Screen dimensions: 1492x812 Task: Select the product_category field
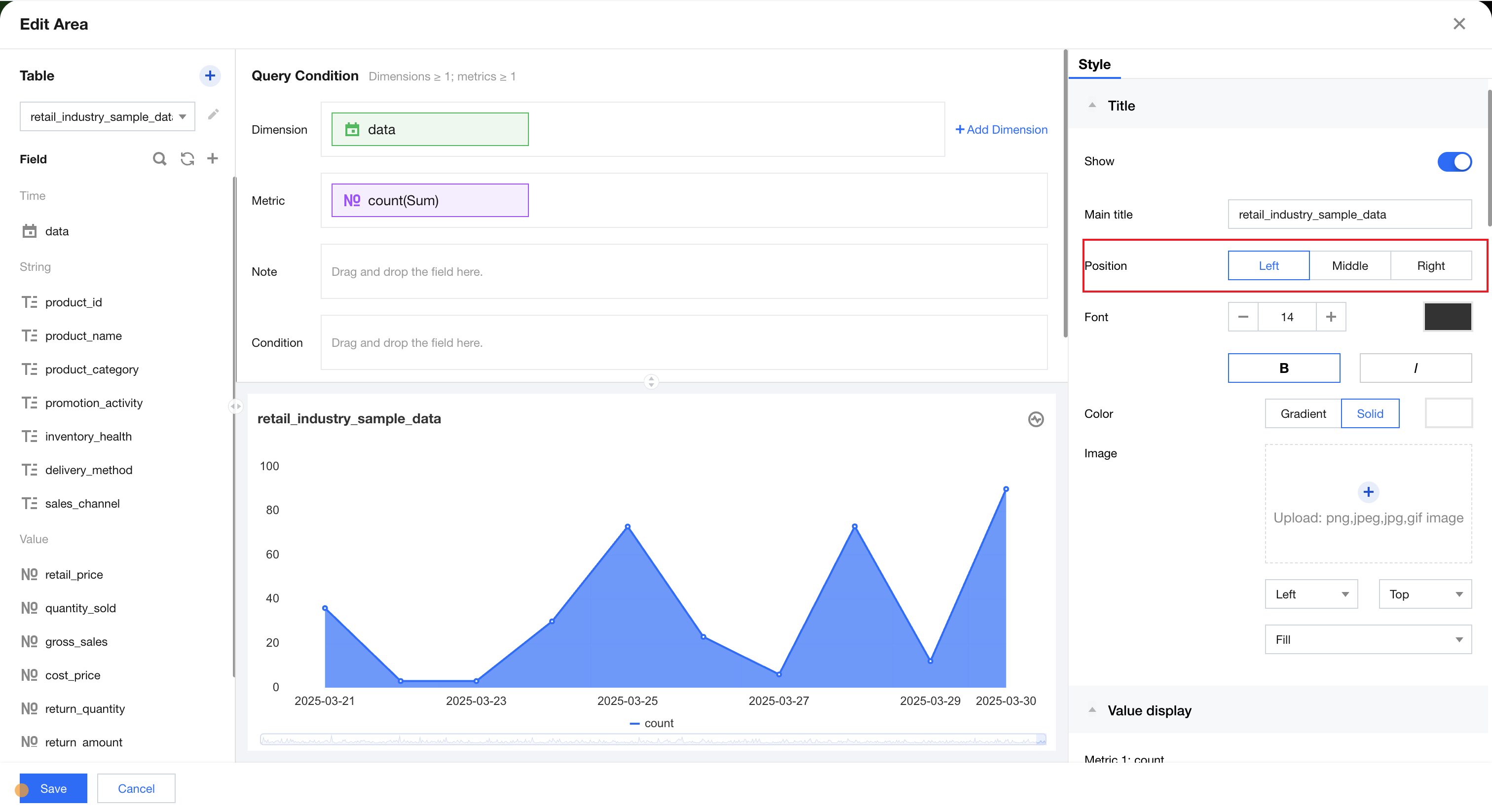pos(91,369)
